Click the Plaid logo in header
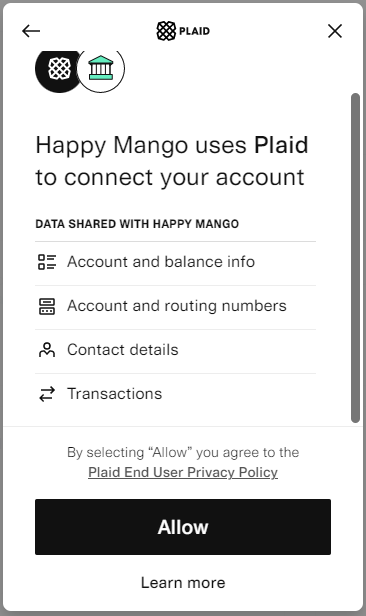The image size is (366, 616). click(183, 31)
